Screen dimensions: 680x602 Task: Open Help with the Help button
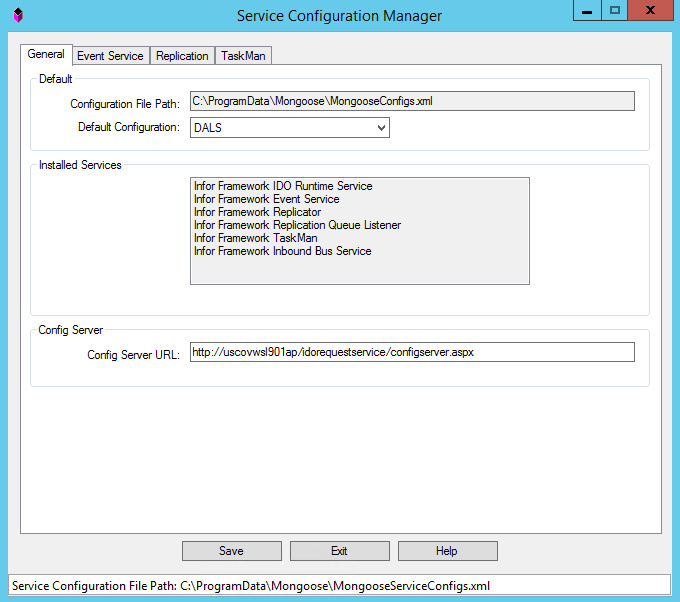click(447, 551)
